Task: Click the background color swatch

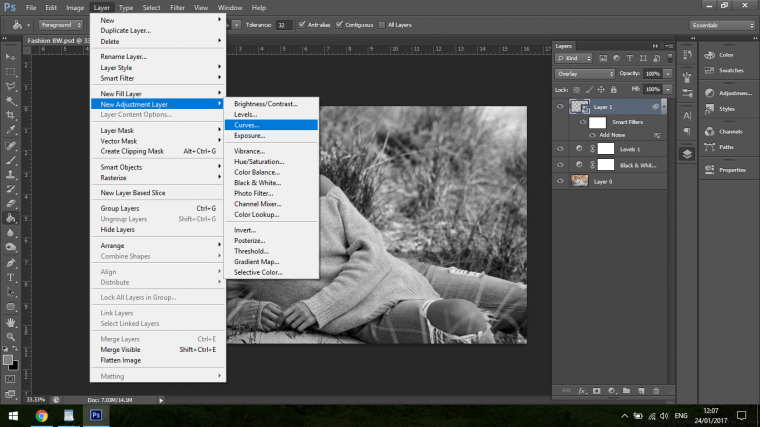Action: (x=15, y=366)
